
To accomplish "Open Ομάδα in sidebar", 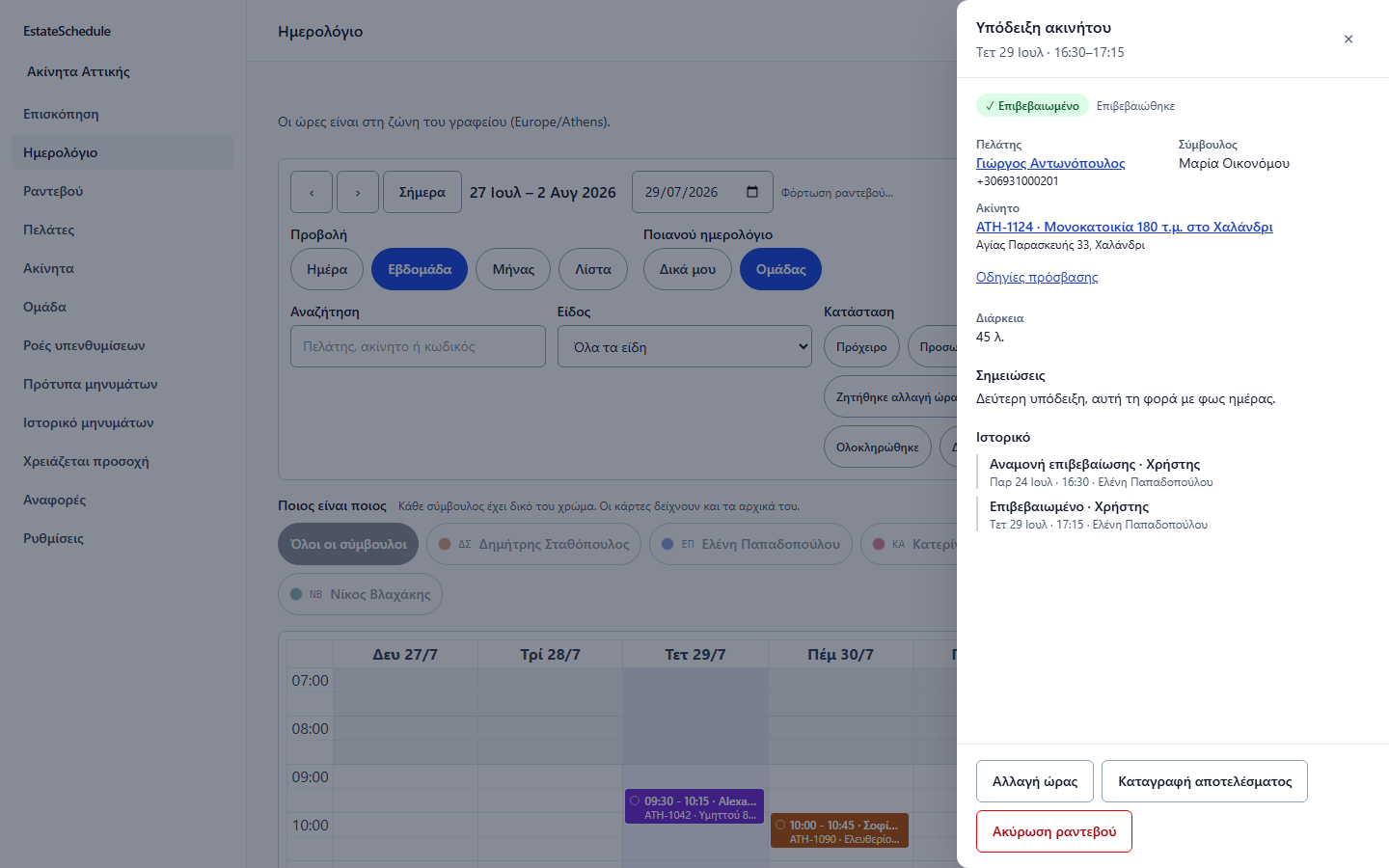I will (123, 307).
